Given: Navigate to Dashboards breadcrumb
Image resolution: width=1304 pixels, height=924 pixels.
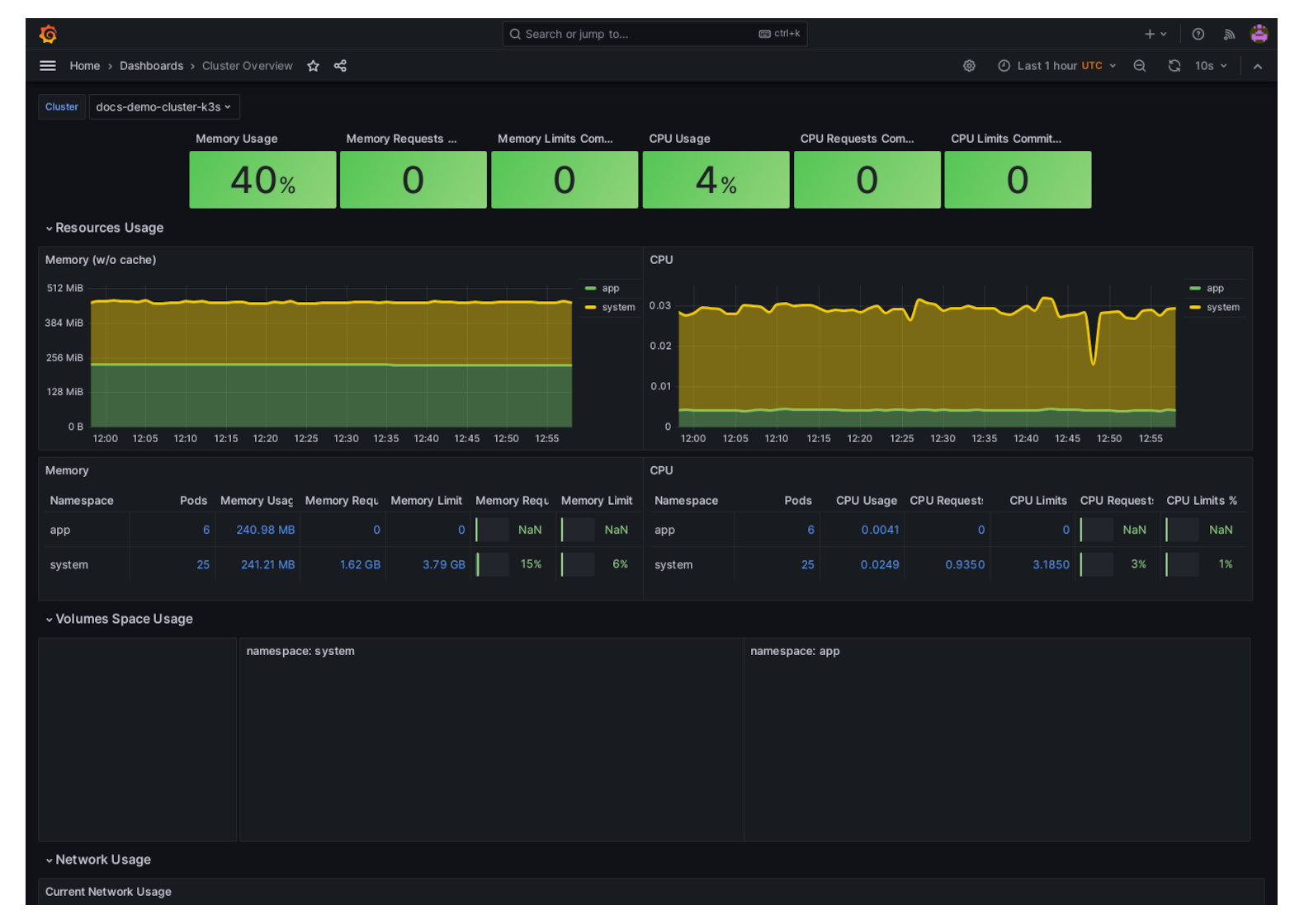Looking at the screenshot, I should tap(151, 66).
